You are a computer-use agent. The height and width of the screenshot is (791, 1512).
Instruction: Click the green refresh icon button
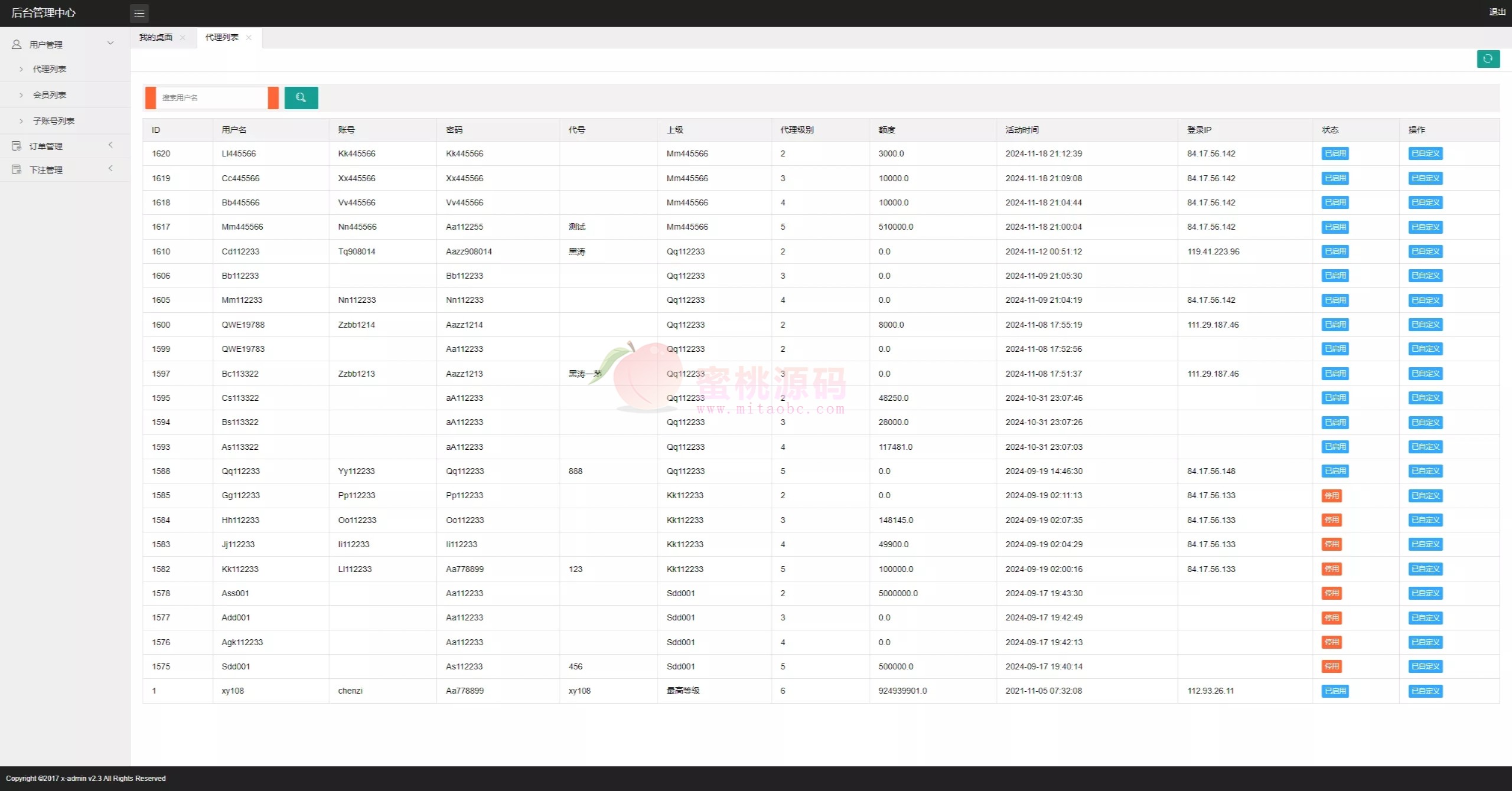[x=1488, y=58]
